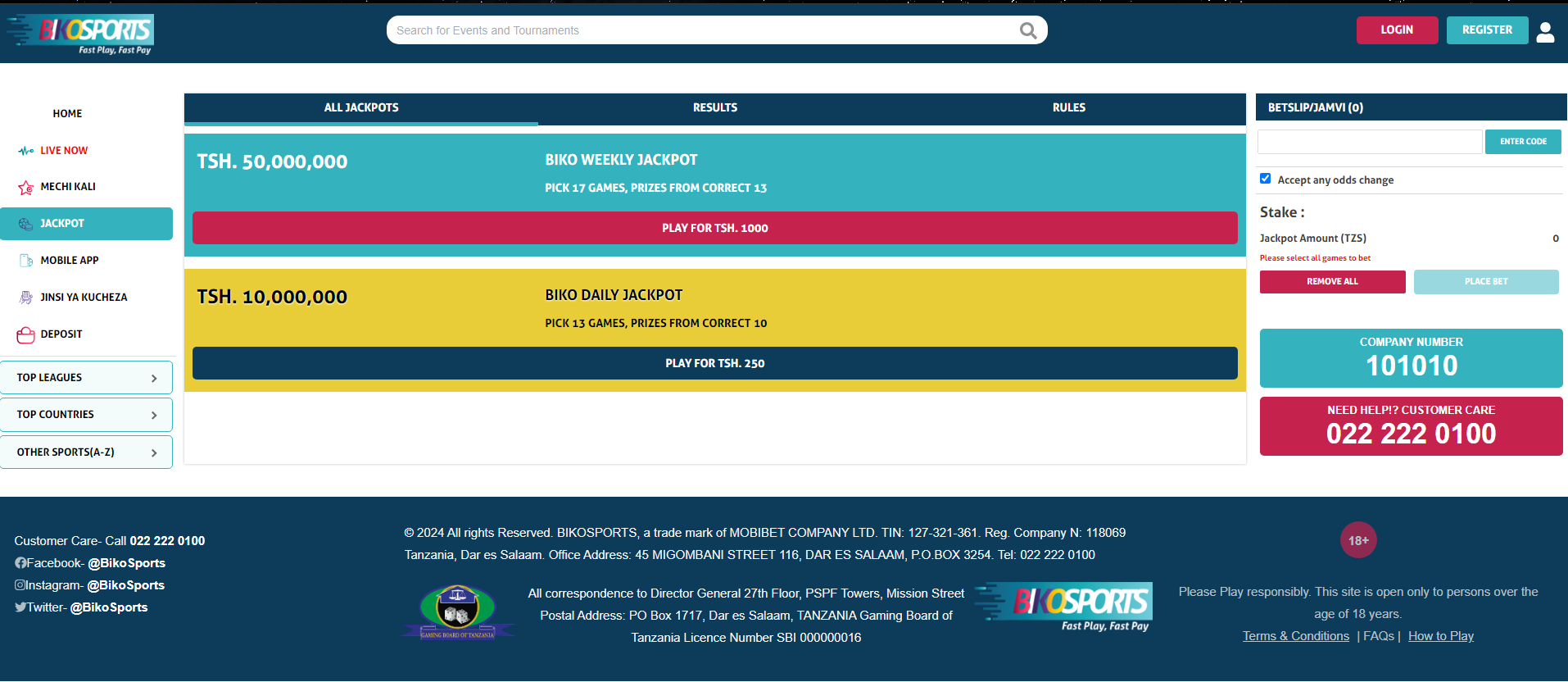Open the FAQs link
This screenshot has height=682, width=1568.
(x=1379, y=636)
